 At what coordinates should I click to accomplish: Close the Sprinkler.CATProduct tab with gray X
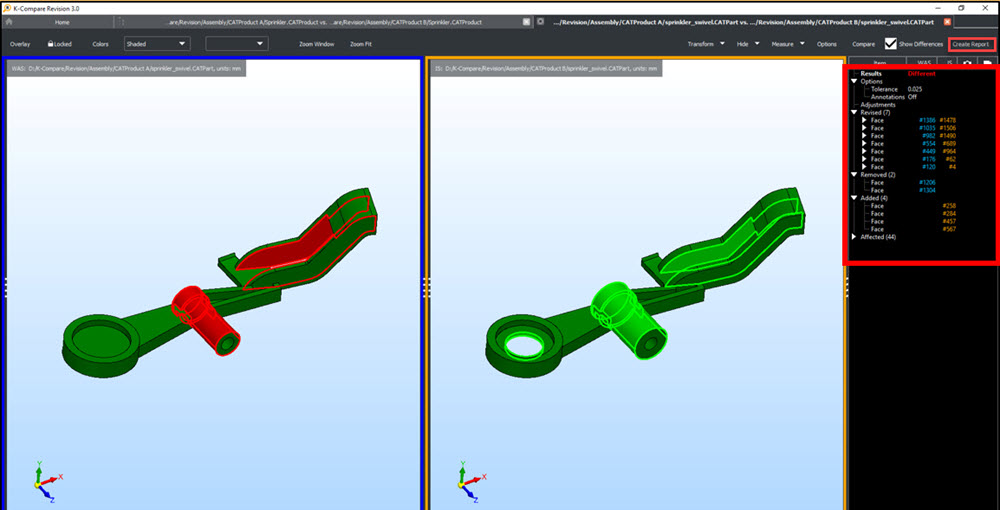click(527, 21)
